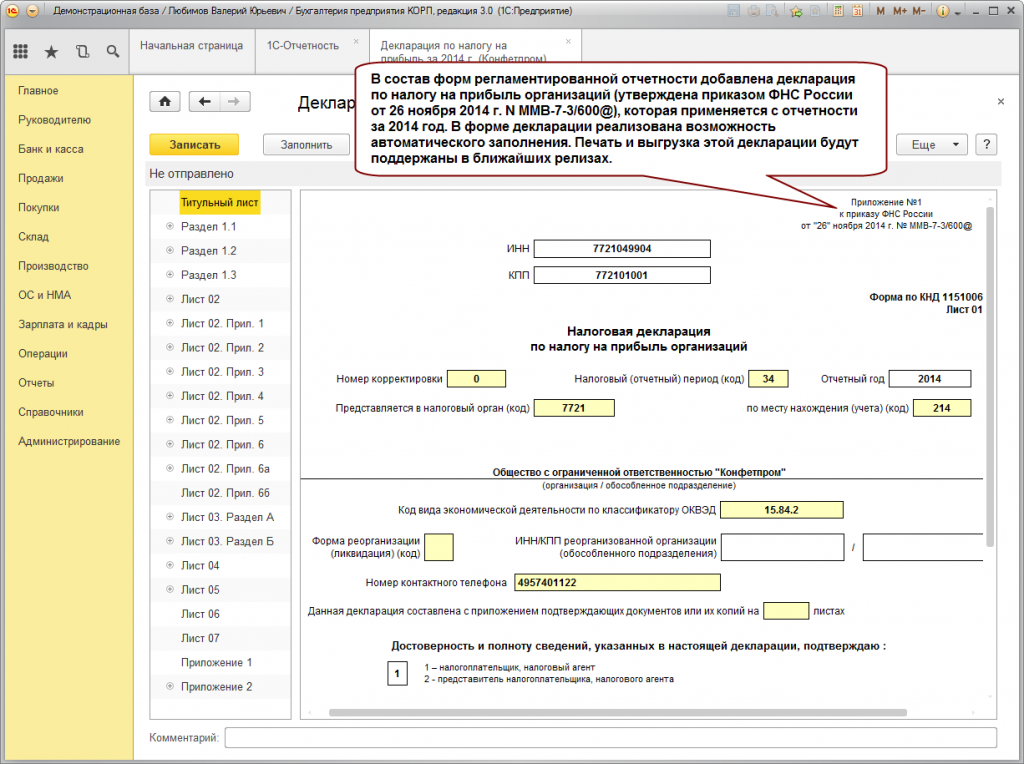The width and height of the screenshot is (1024, 764).
Task: Open the sections grid menu icon
Action: 20,51
